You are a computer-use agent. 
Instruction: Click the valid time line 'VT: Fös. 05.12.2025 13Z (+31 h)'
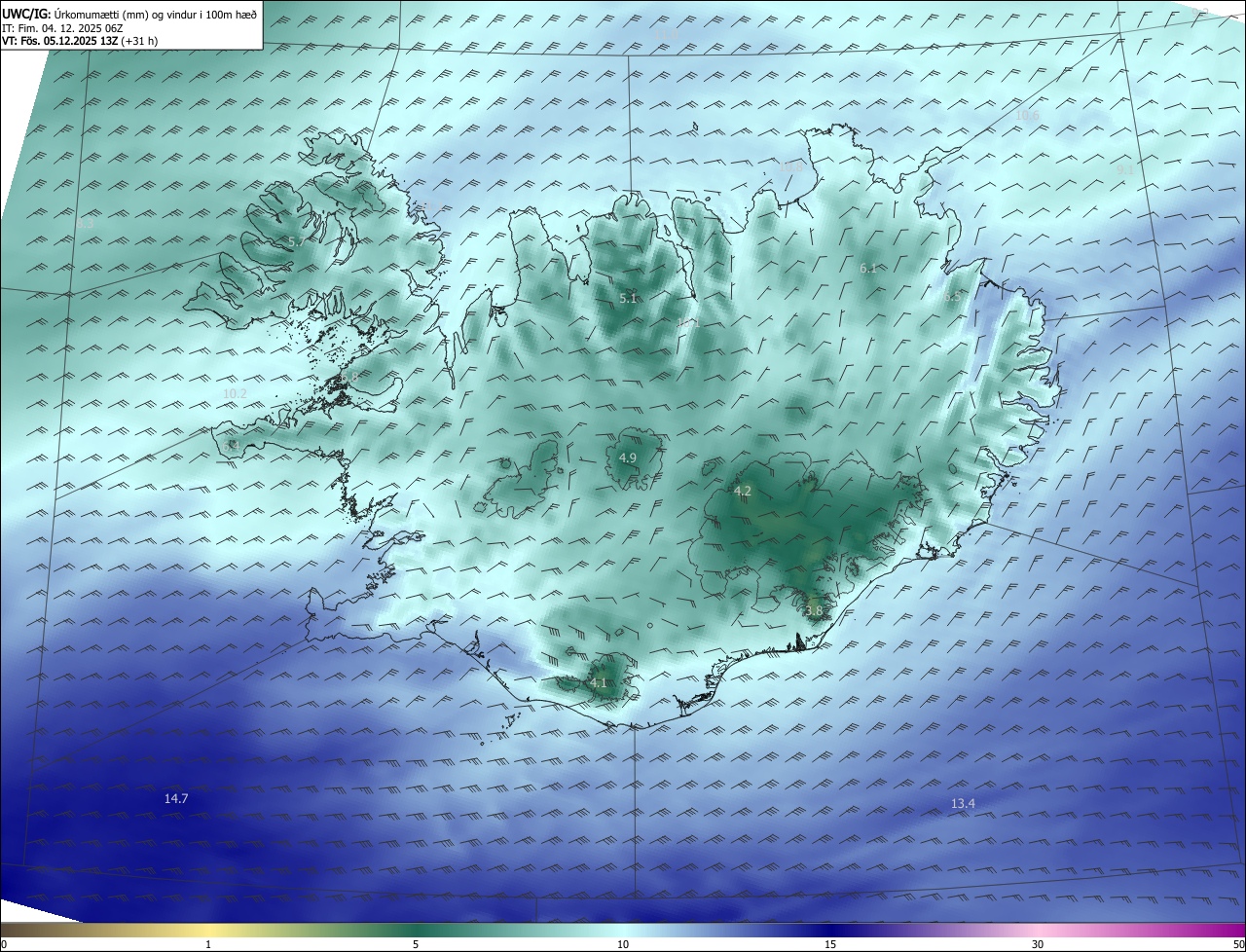pyautogui.click(x=80, y=41)
